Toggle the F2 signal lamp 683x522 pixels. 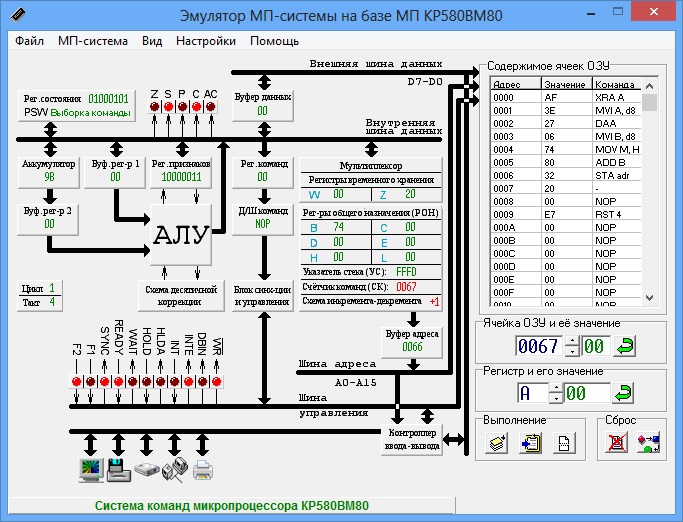(x=77, y=382)
